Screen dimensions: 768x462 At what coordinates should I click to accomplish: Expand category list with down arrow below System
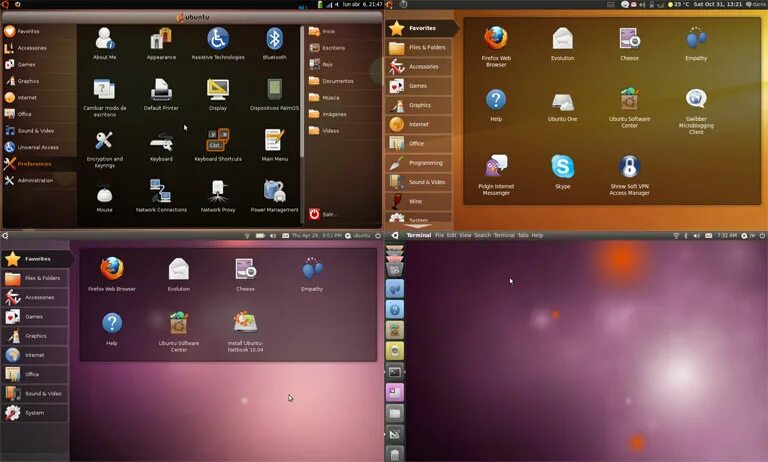tap(418, 226)
